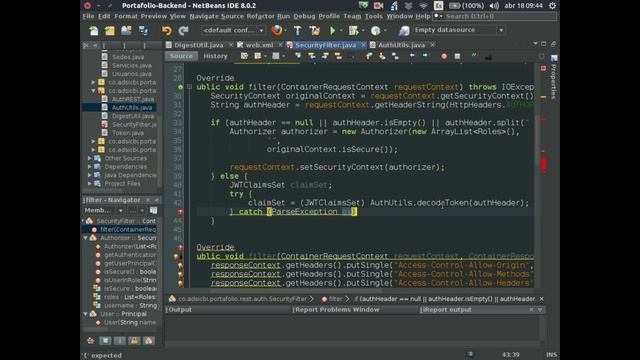The width and height of the screenshot is (640, 360).
Task: Toggle Show Fields filter in Navigator
Action: click(105, 340)
